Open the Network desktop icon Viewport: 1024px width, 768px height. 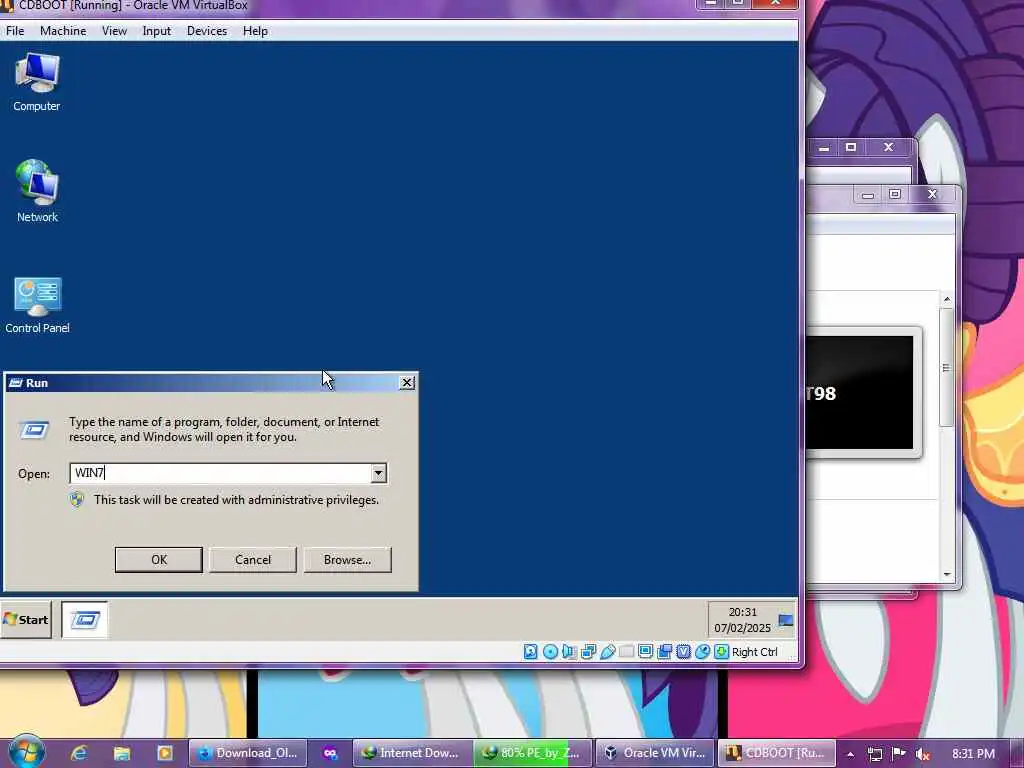click(37, 191)
